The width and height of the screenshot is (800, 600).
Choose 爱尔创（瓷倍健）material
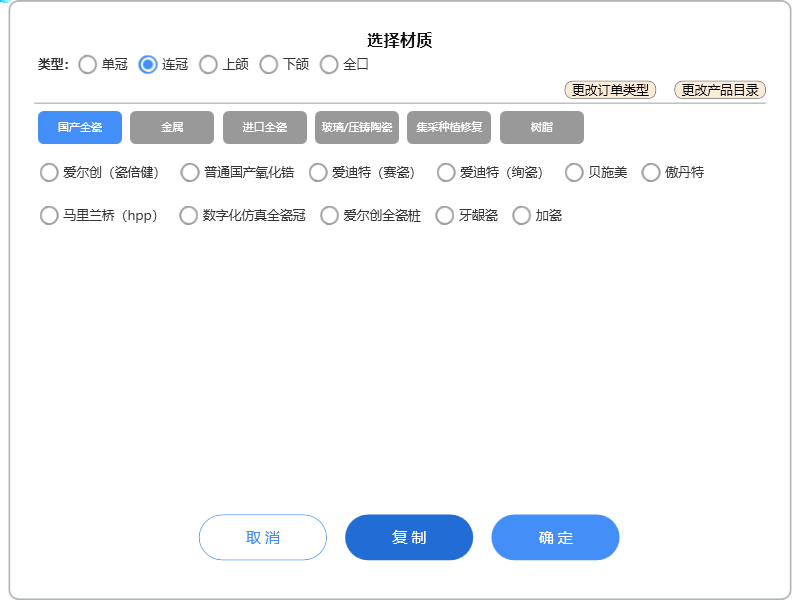click(x=49, y=173)
